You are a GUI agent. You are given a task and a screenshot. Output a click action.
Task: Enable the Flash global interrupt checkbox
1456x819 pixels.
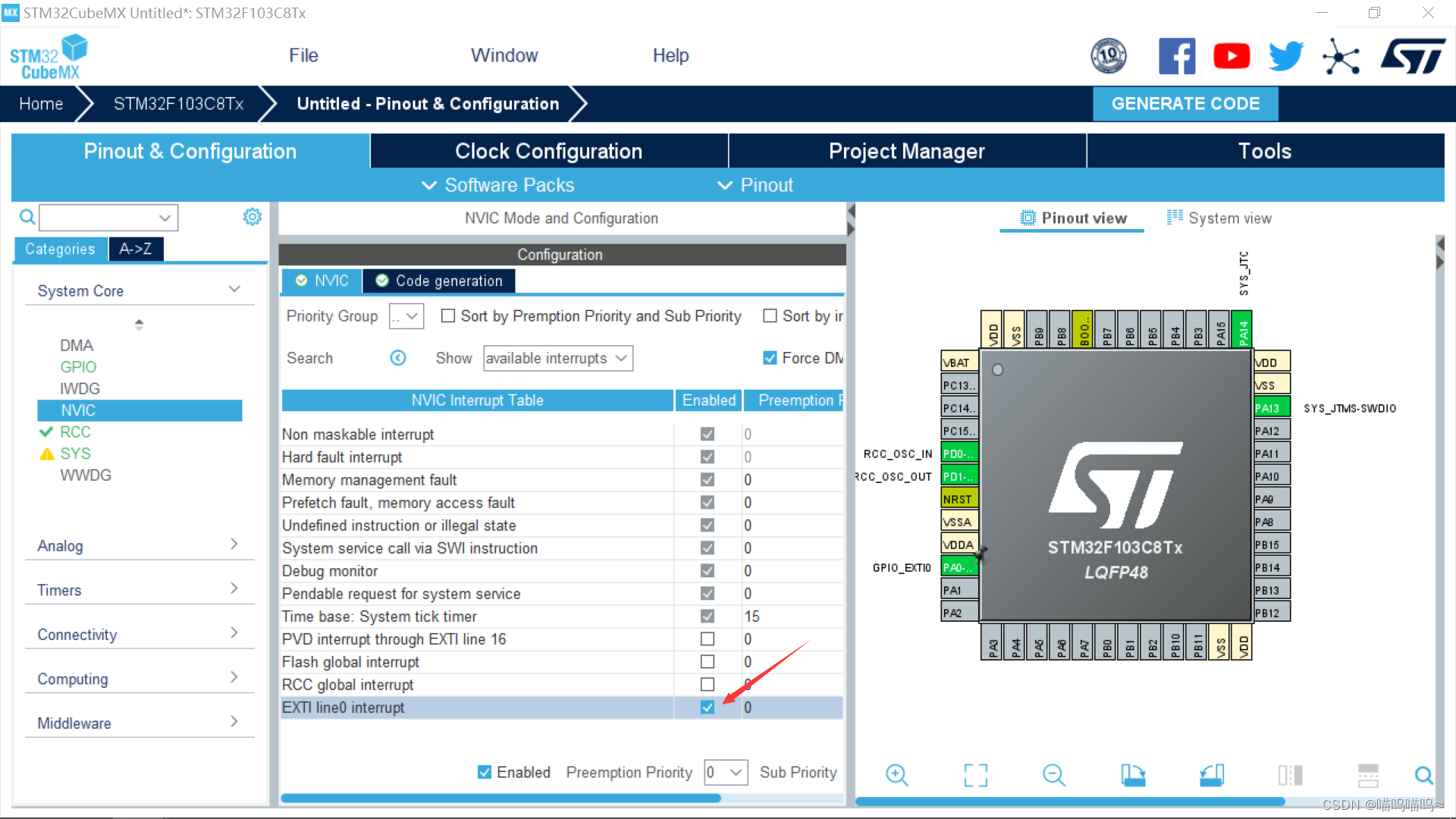708,661
